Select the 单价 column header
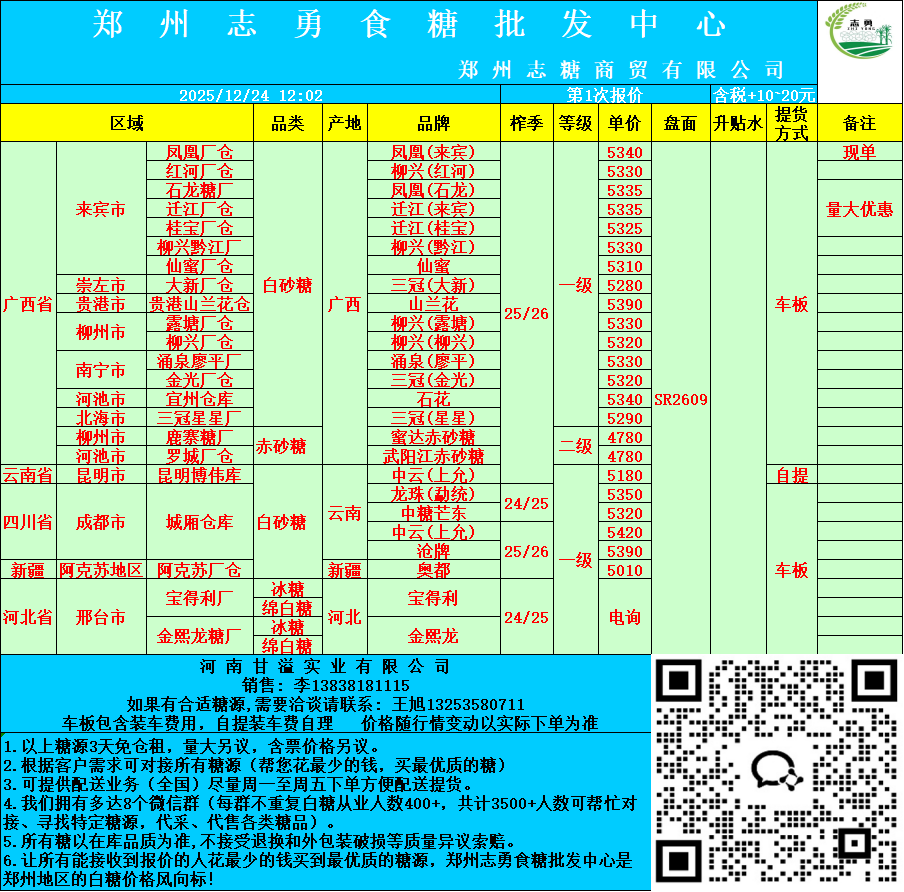Image resolution: width=904 pixels, height=892 pixels. coord(625,124)
